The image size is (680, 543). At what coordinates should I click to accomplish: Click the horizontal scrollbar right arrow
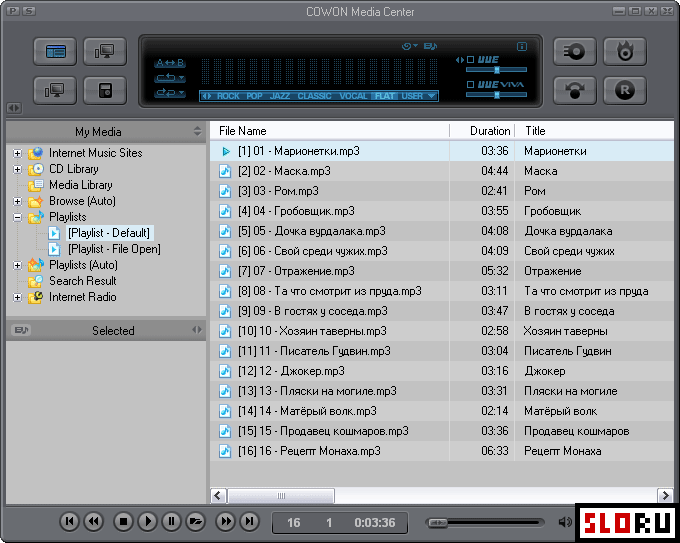click(x=666, y=495)
